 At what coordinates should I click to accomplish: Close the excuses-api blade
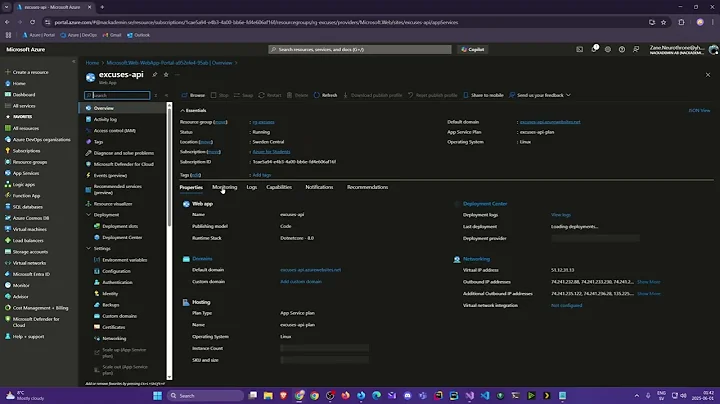click(x=708, y=75)
